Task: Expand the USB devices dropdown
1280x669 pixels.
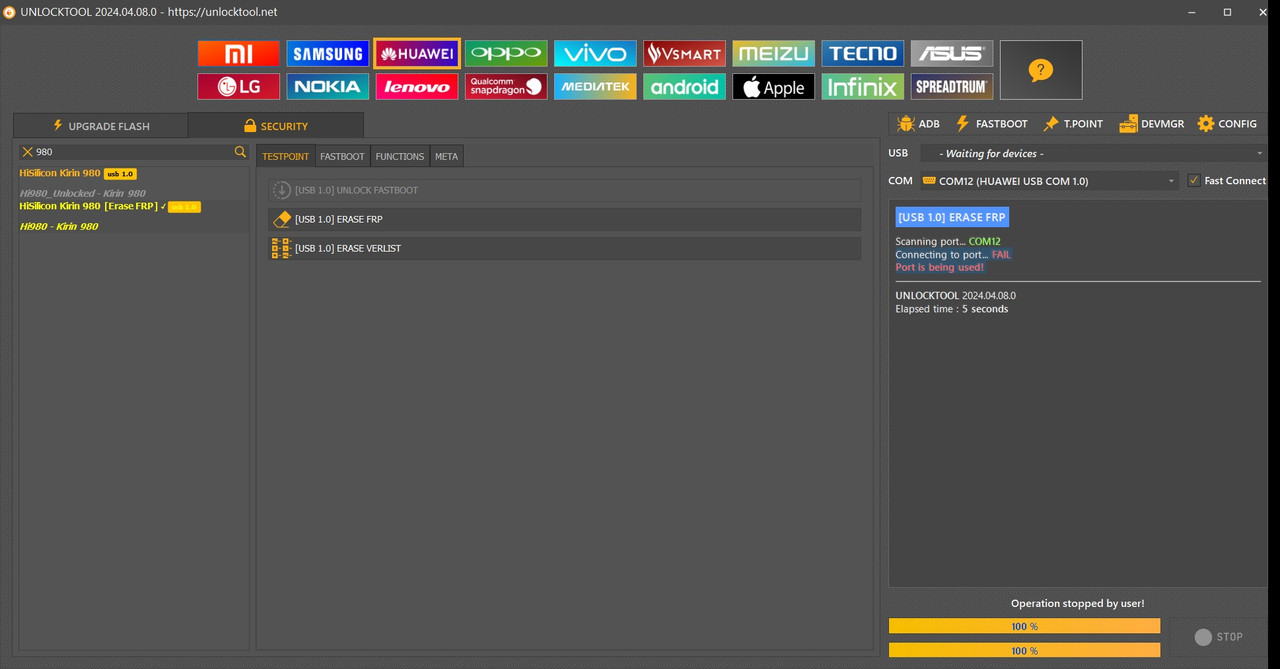Action: click(x=1259, y=153)
